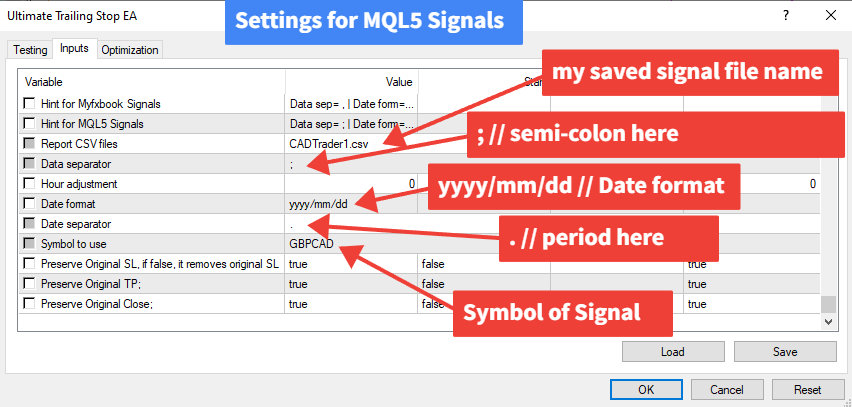Check Preserve Original SL checkbox
The image size is (852, 407).
(x=28, y=264)
